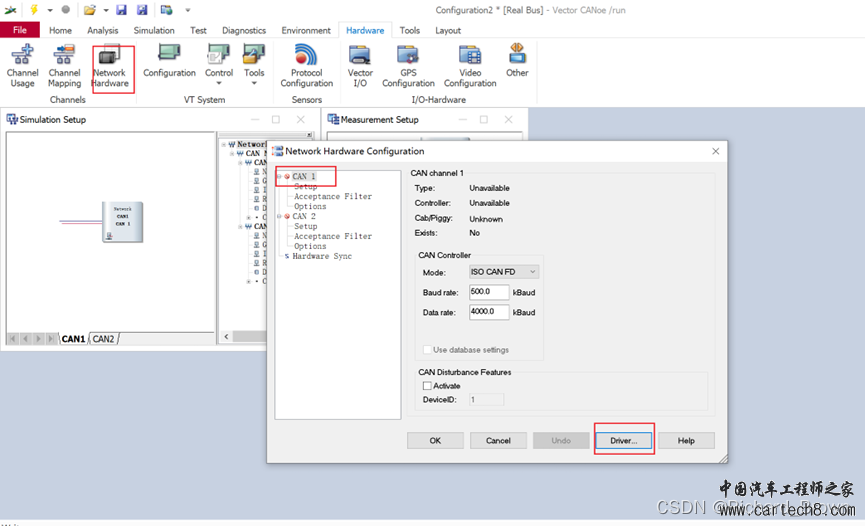
Task: Open the File menu
Action: coord(20,31)
